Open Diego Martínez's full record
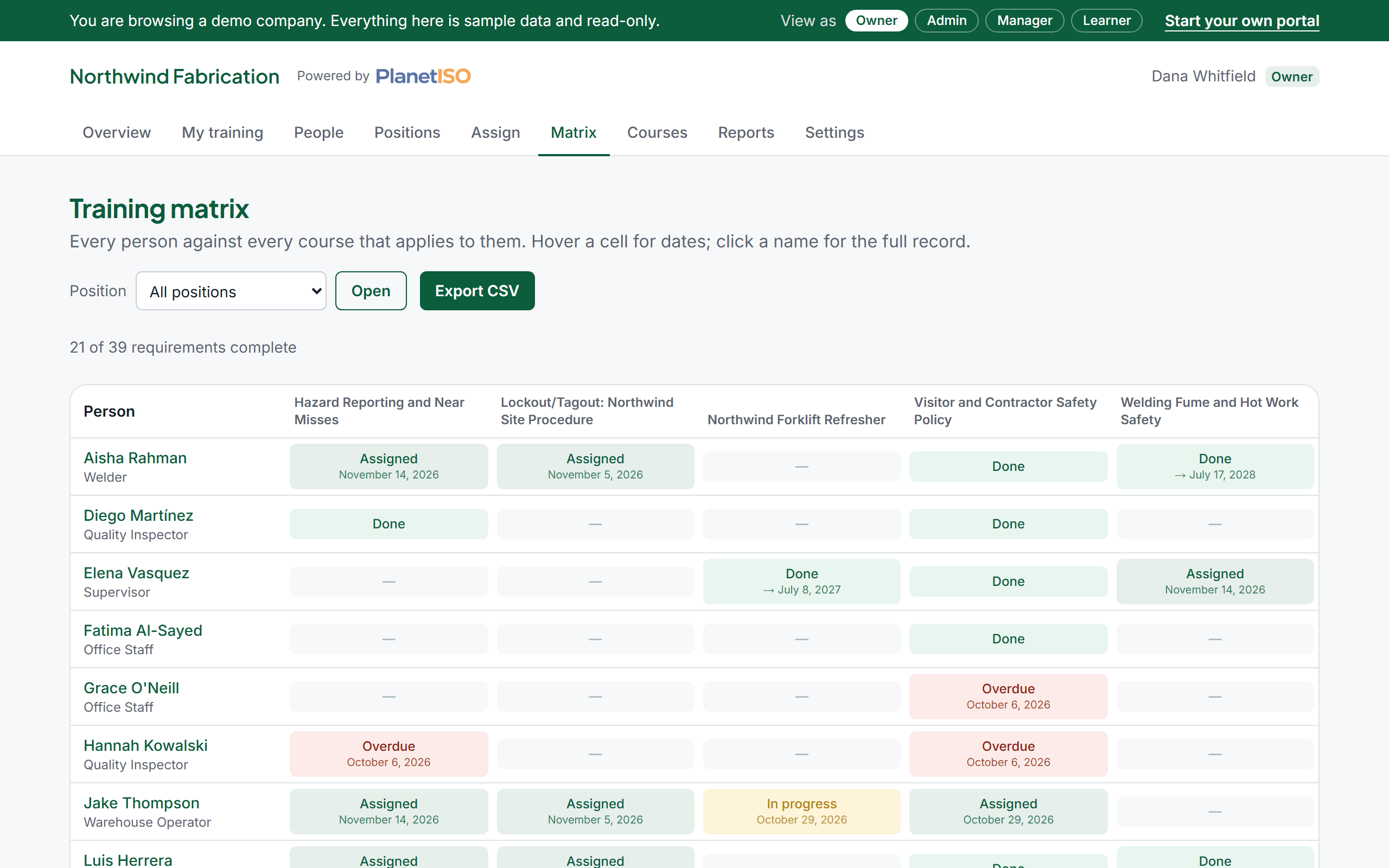 [x=138, y=515]
